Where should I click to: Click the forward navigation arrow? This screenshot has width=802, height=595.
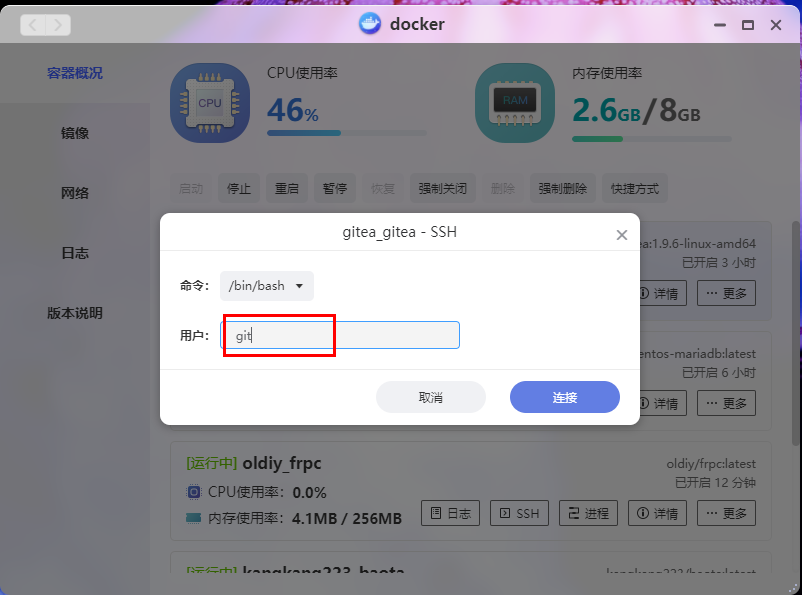58,25
